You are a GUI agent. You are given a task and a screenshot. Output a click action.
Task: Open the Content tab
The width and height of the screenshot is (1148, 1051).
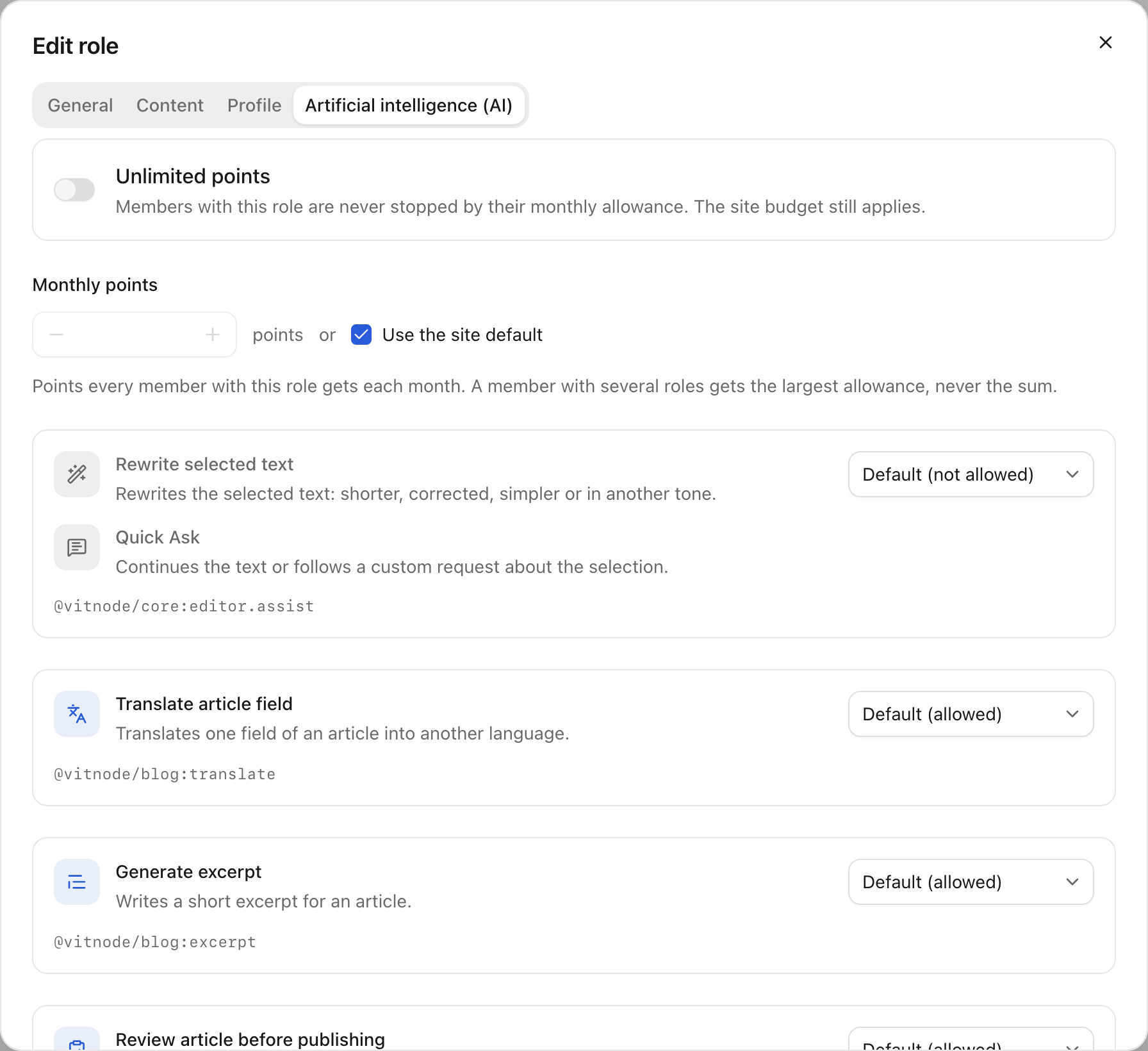pyautogui.click(x=170, y=105)
